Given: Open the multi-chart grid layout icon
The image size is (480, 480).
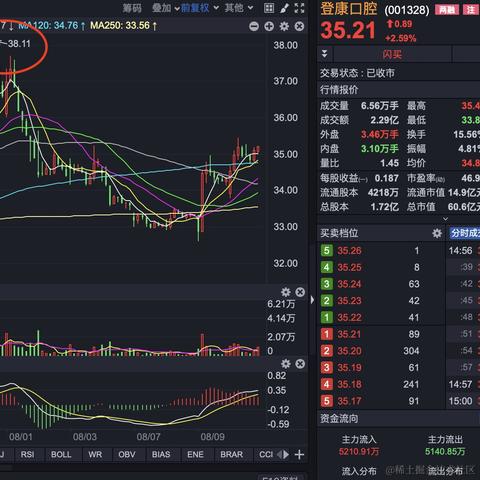Looking at the screenshot, I should (269, 8).
